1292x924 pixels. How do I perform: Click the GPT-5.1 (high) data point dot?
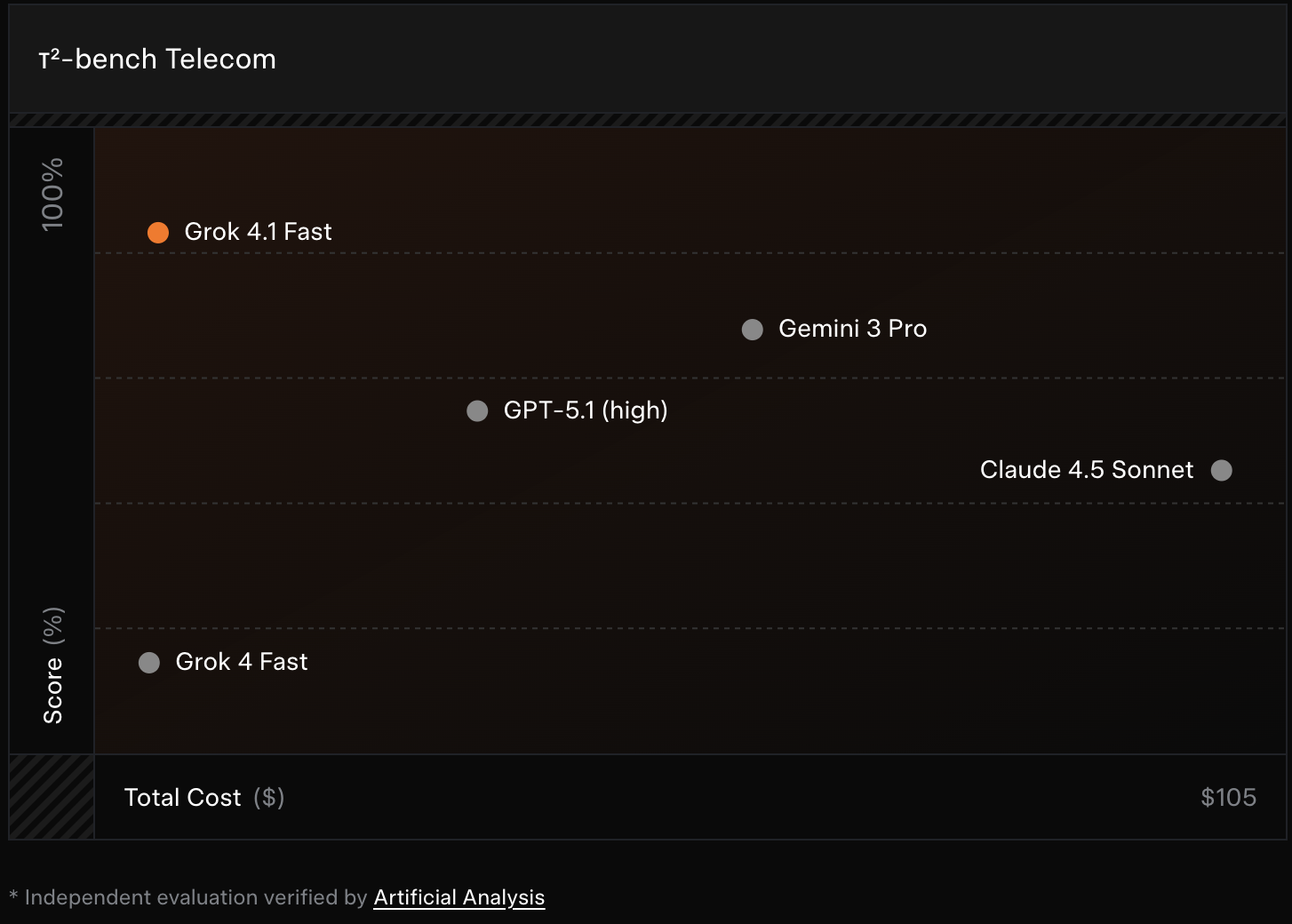coord(477,410)
